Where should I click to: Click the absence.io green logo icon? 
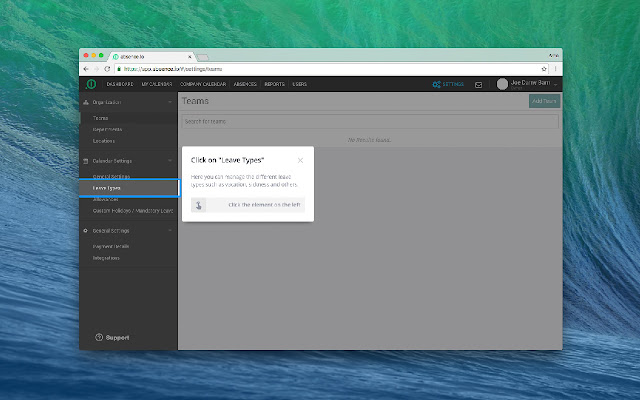(89, 84)
